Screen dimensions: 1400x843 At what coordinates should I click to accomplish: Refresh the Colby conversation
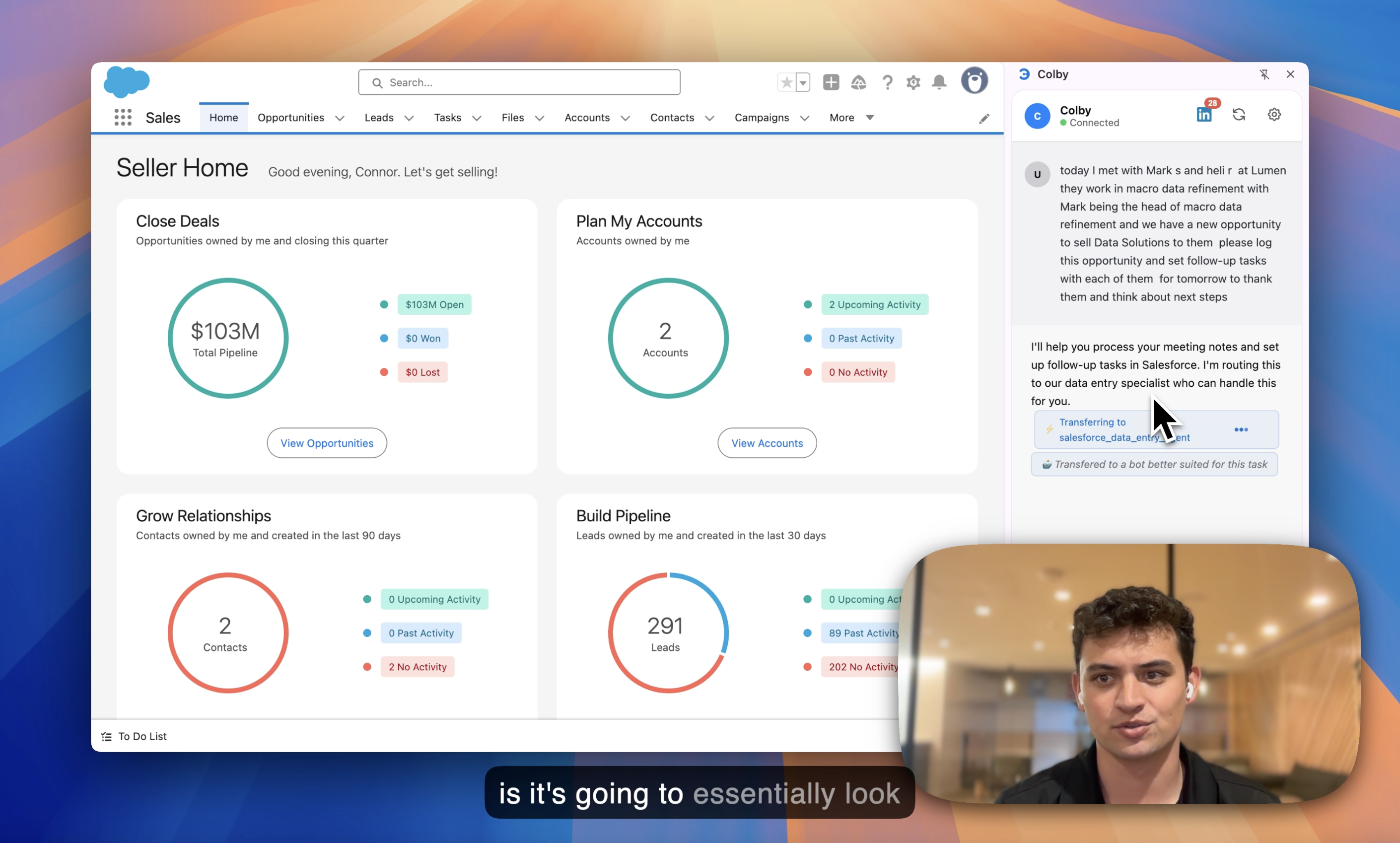coord(1239,114)
